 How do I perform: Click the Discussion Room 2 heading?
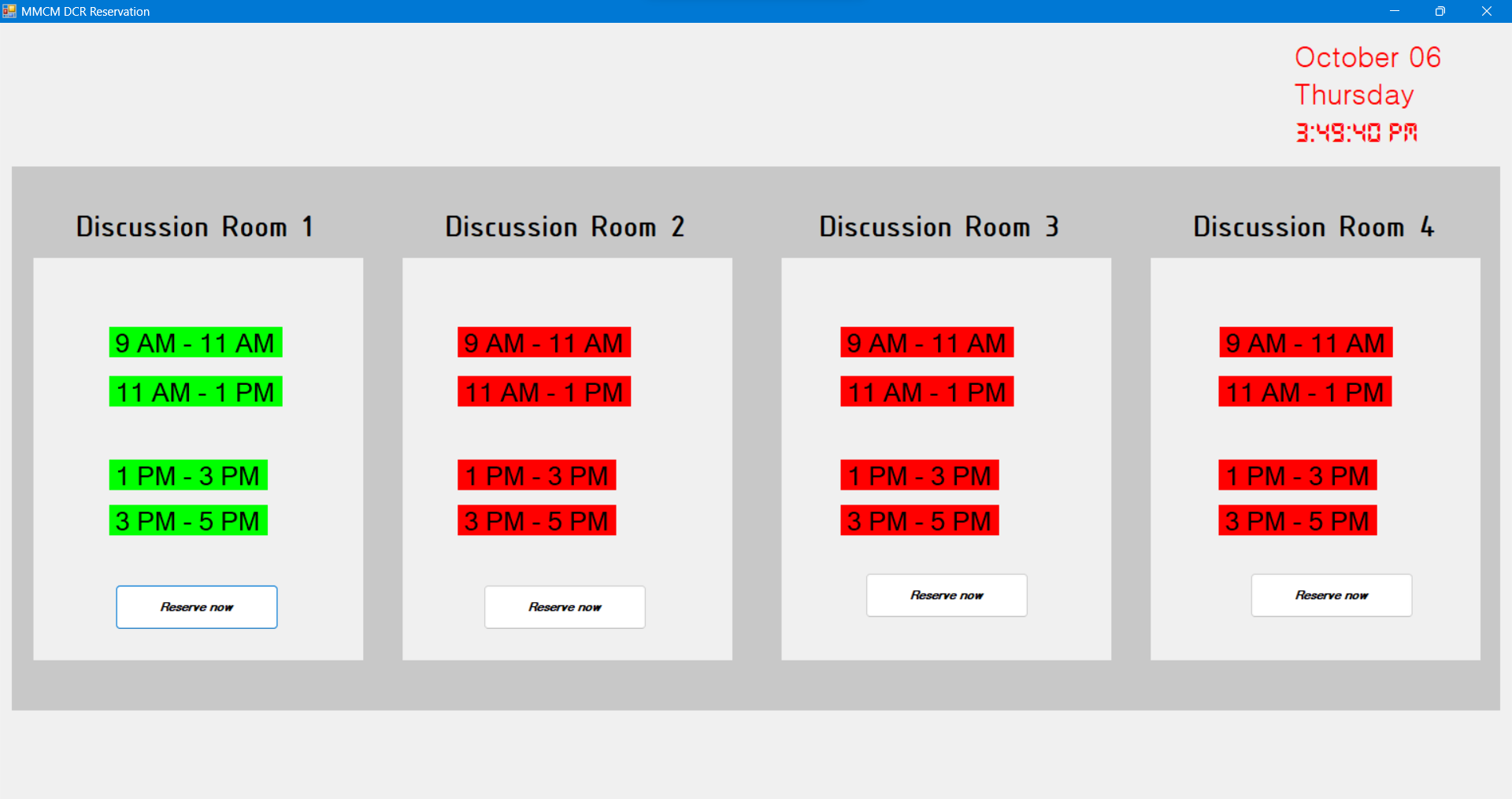pos(565,227)
